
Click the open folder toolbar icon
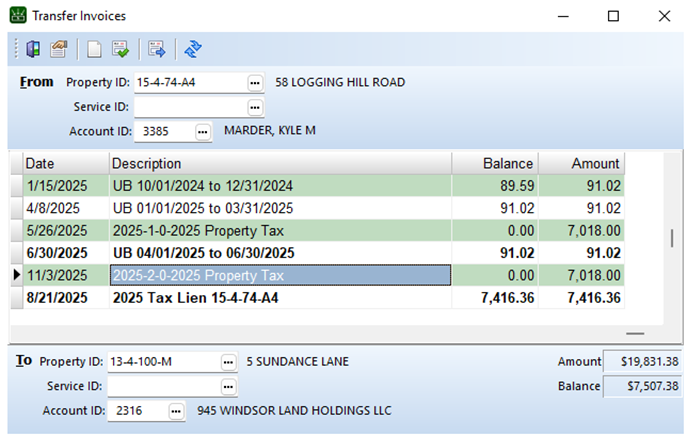point(59,48)
